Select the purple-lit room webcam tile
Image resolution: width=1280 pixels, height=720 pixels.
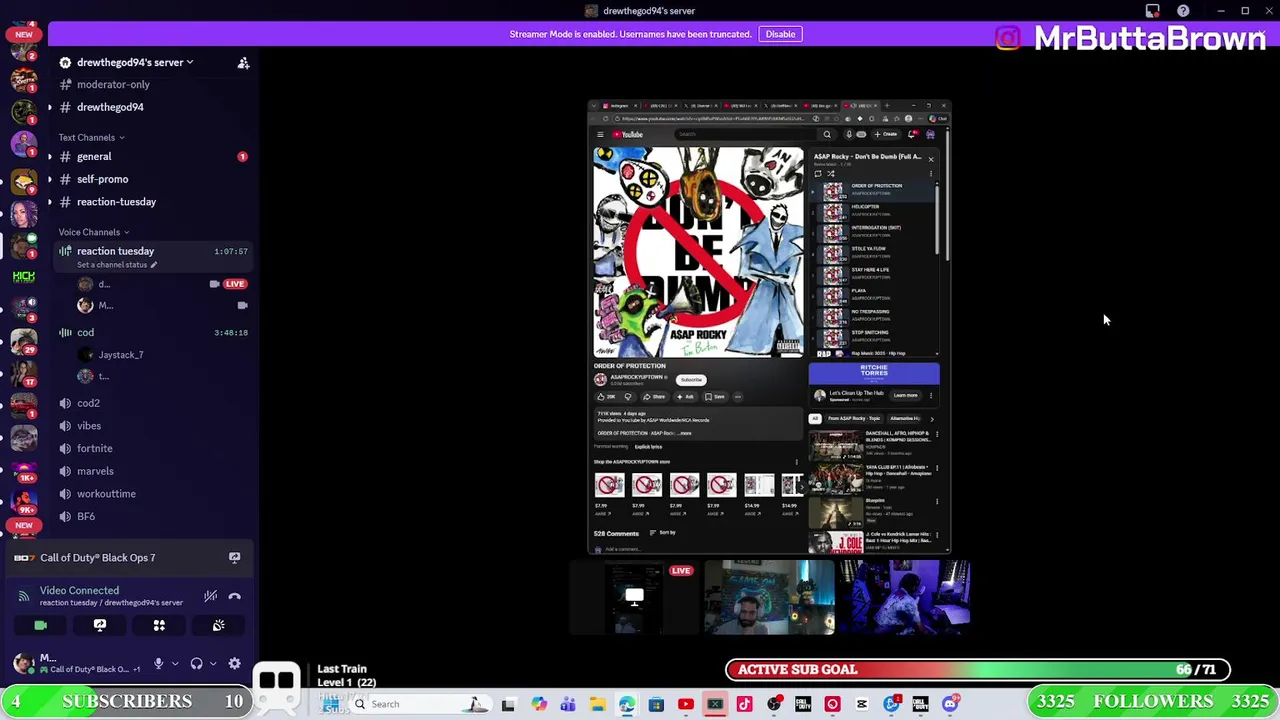click(905, 598)
